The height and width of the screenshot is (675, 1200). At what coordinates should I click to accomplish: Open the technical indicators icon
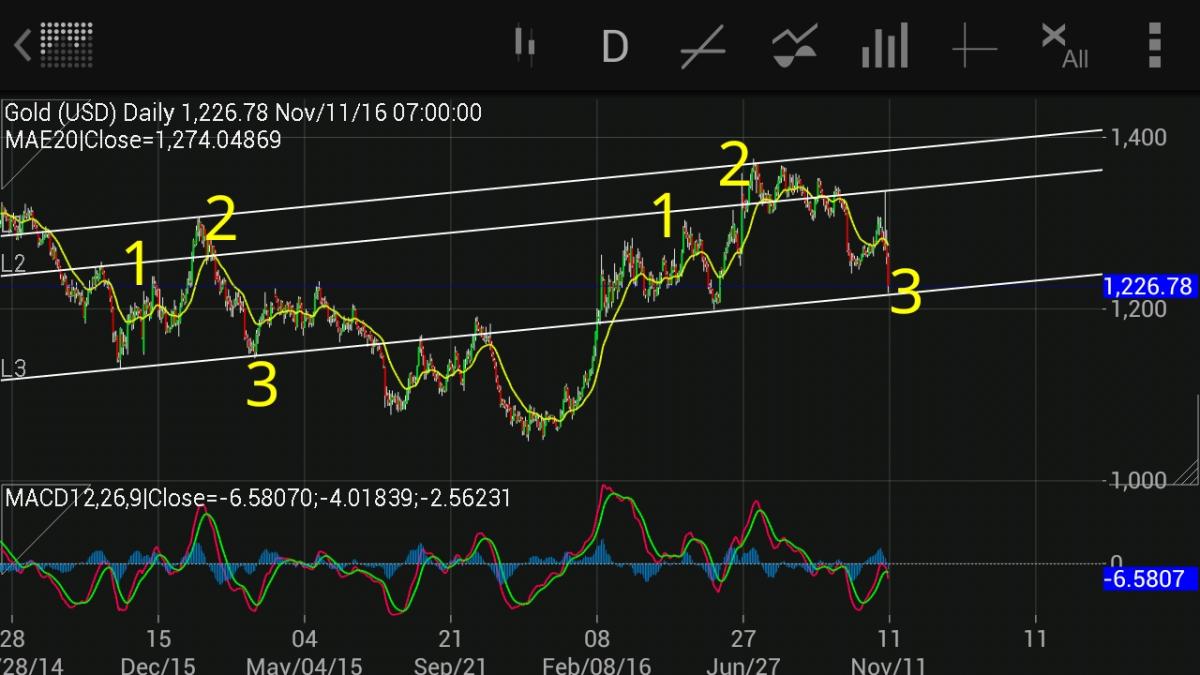pyautogui.click(x=795, y=46)
